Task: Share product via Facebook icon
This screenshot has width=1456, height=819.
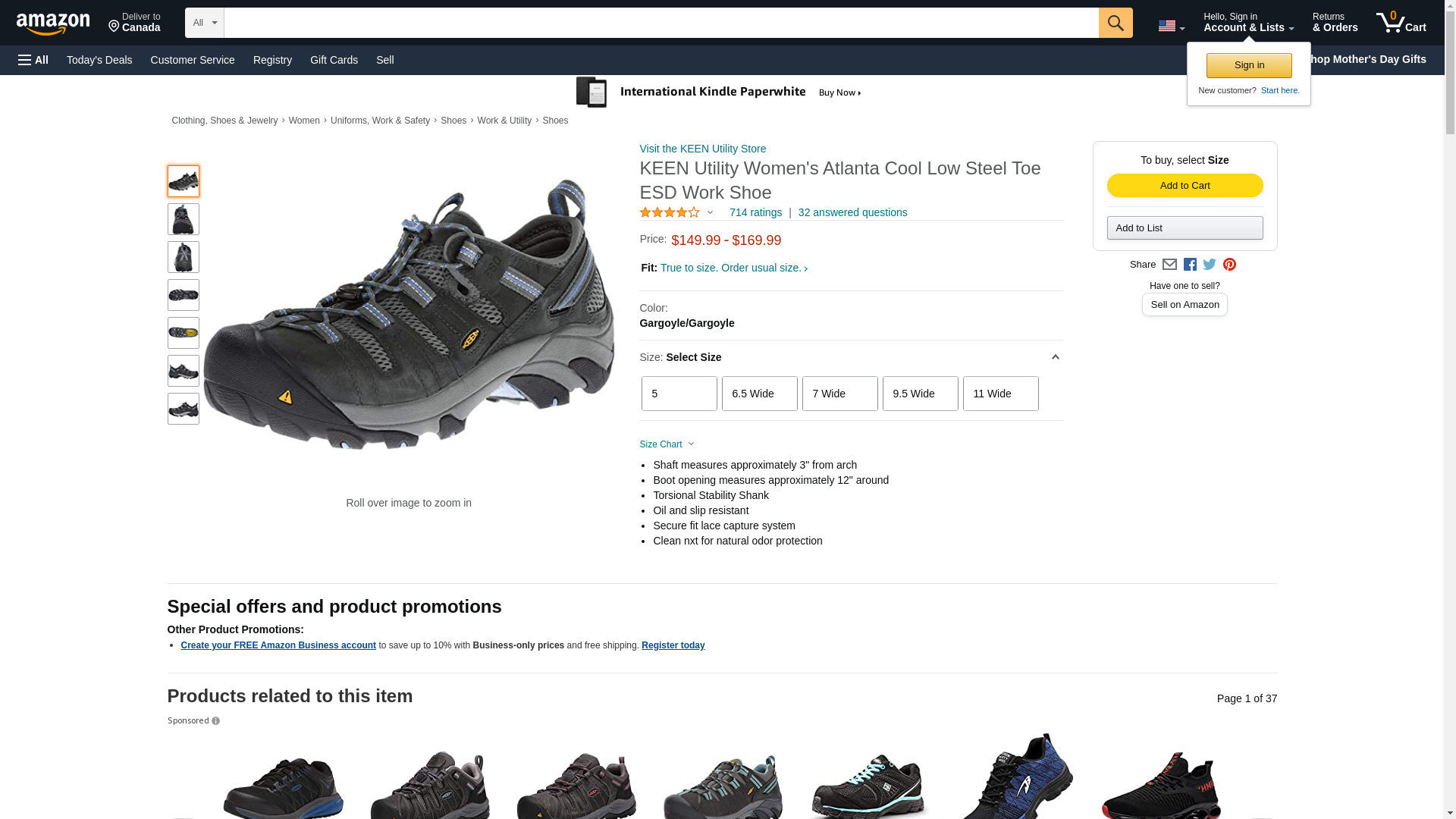Action: [x=1190, y=265]
